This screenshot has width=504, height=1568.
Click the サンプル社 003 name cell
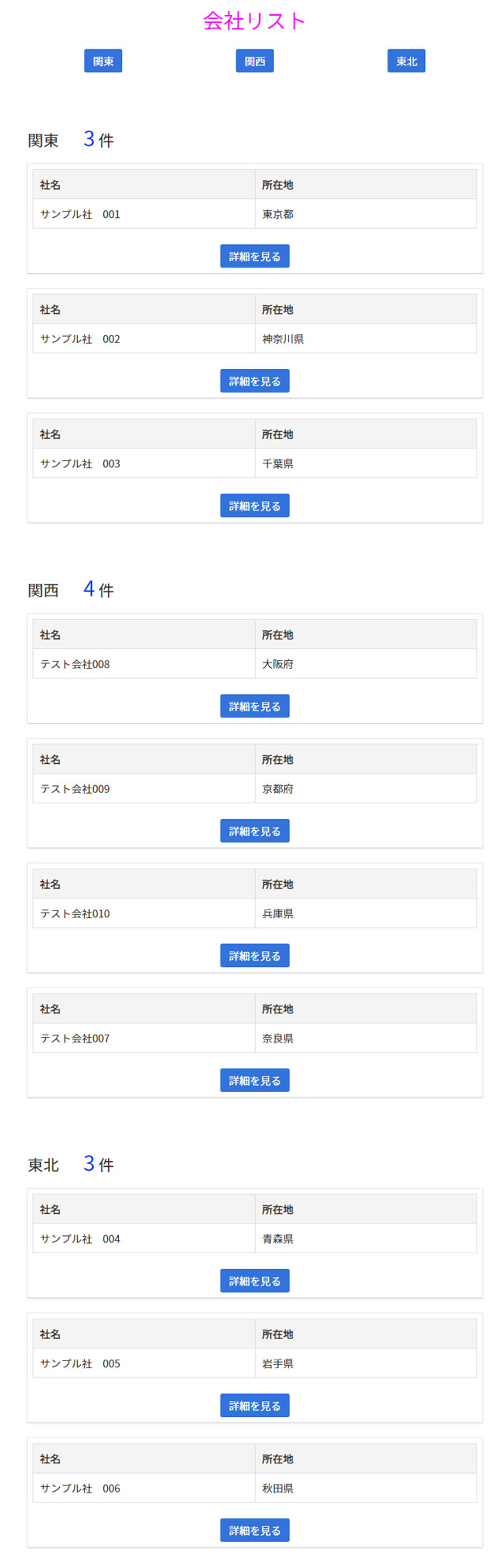[144, 463]
